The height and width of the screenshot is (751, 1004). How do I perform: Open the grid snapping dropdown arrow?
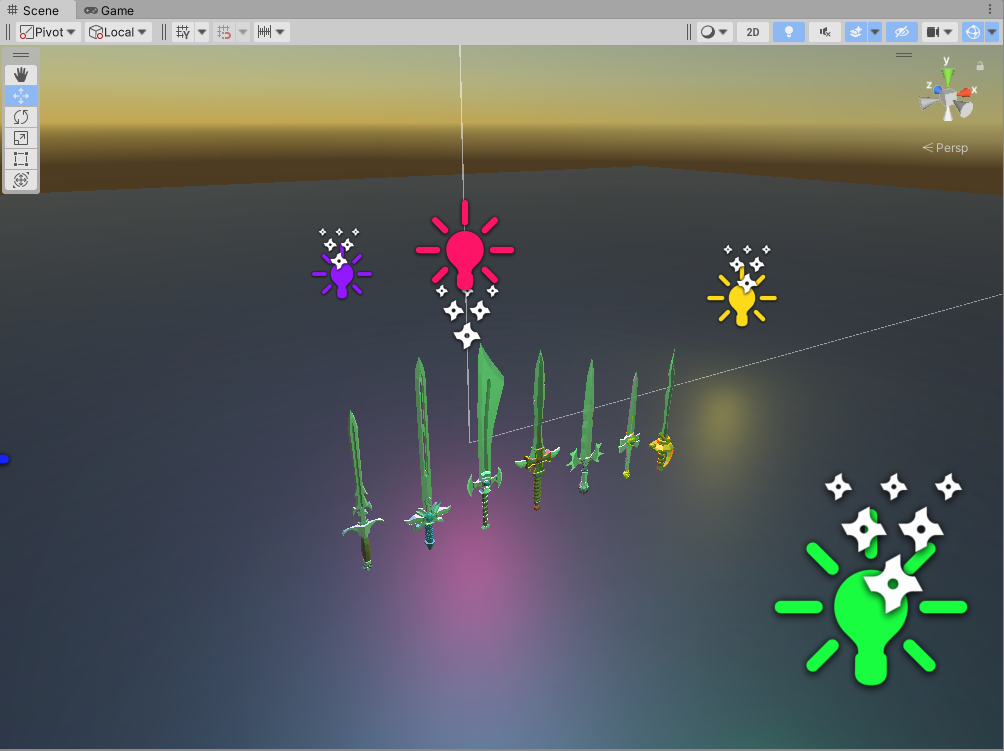click(x=243, y=32)
